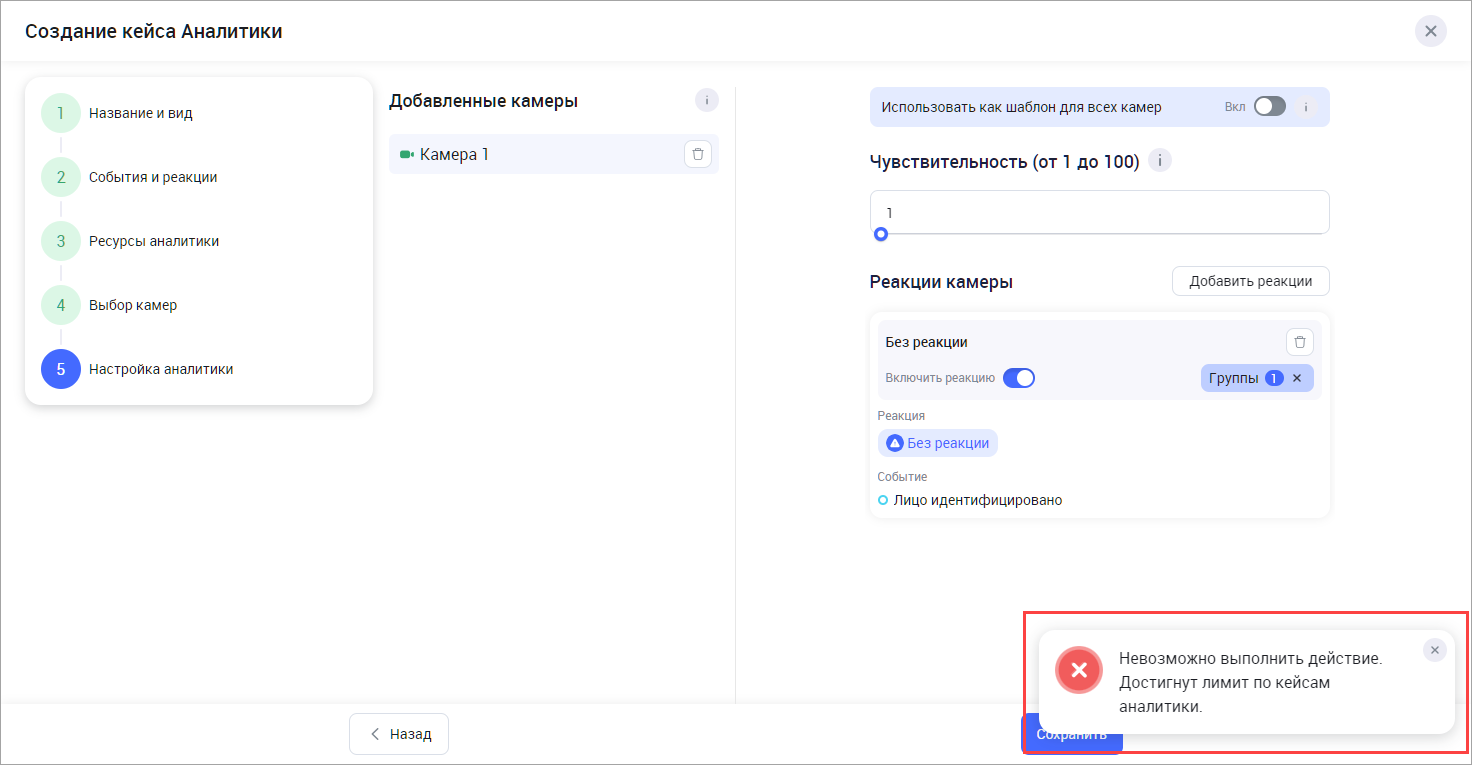Open the Без реакции reaction chip

[938, 443]
